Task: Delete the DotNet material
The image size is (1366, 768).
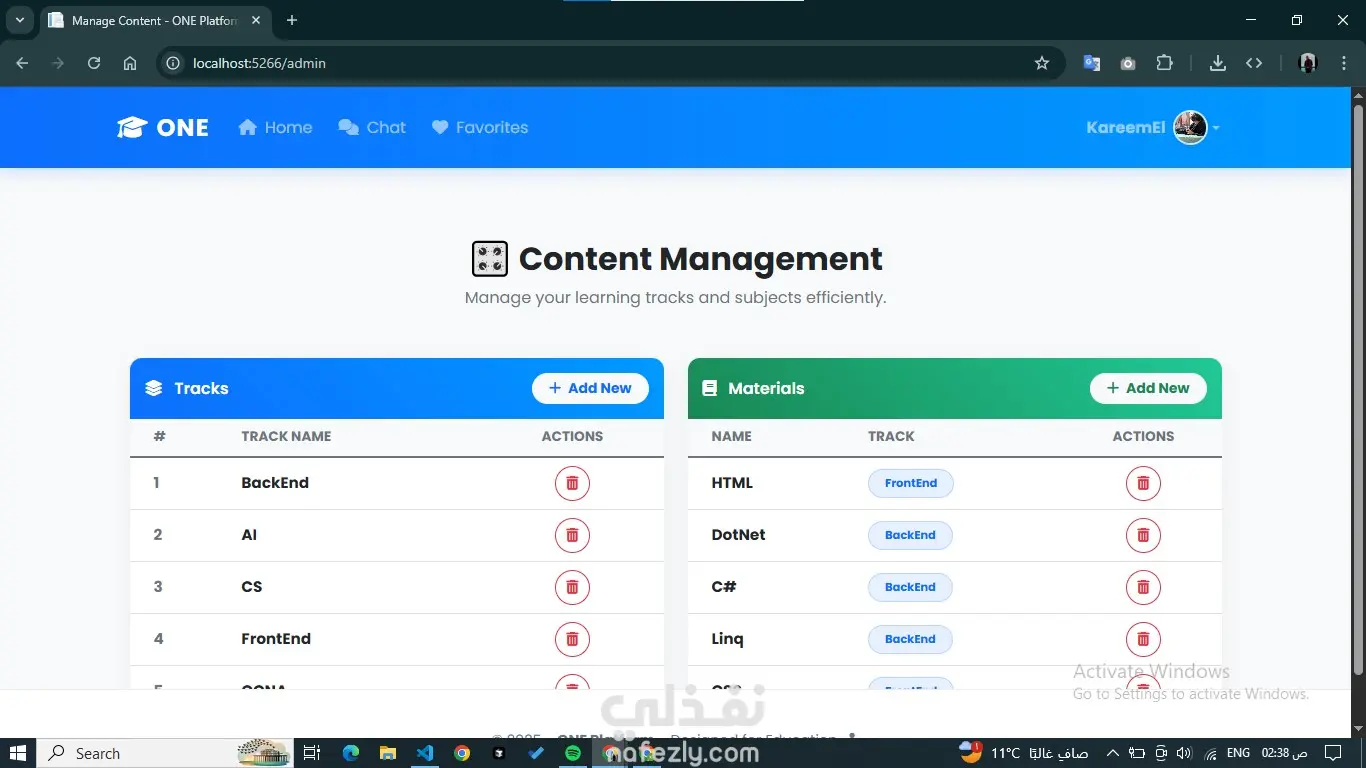Action: [1143, 535]
